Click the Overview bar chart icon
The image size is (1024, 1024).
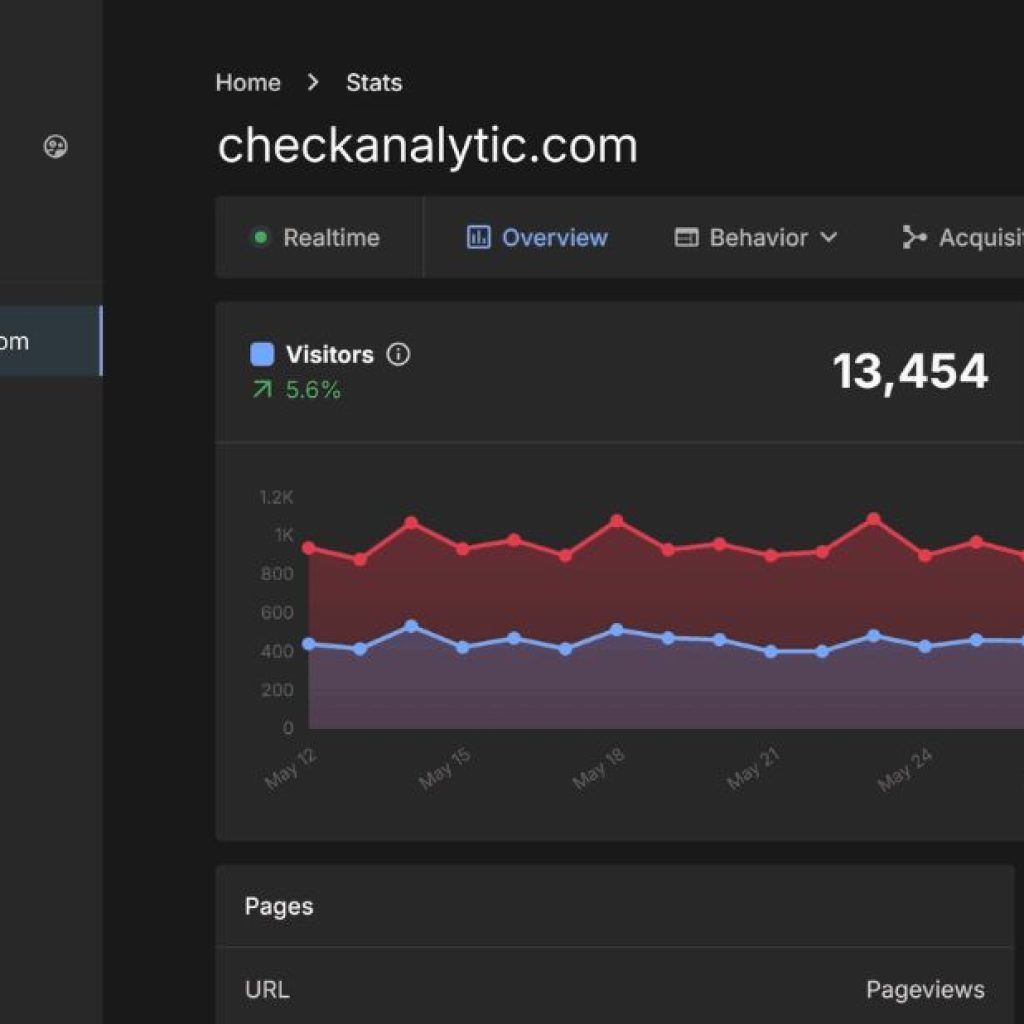coord(479,237)
